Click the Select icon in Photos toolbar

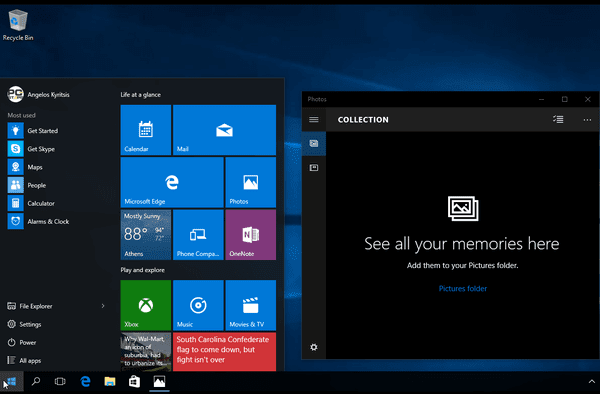coord(558,120)
